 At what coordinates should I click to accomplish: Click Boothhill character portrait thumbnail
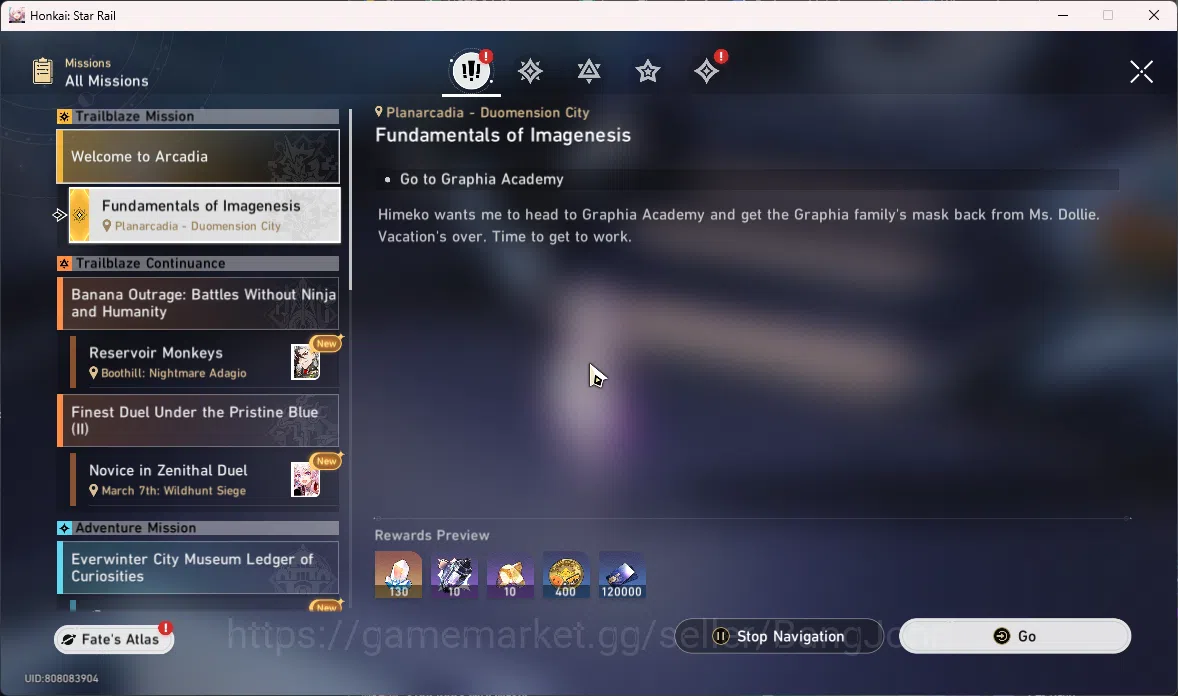305,362
